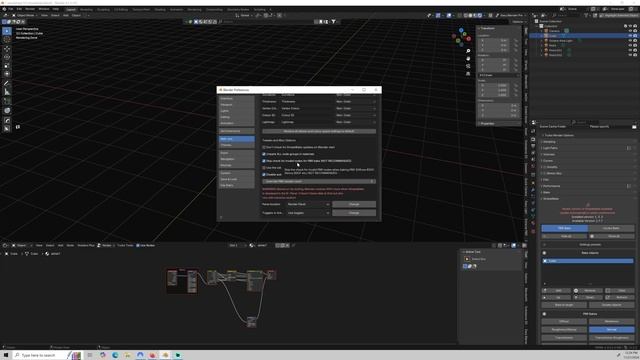Select the Add Cube tool

tap(7, 101)
